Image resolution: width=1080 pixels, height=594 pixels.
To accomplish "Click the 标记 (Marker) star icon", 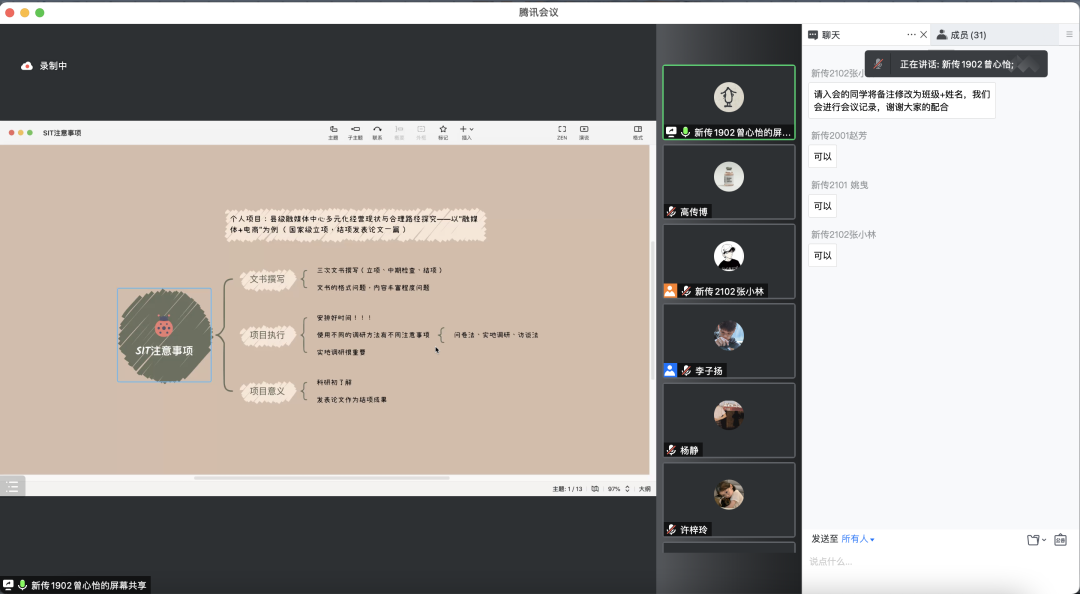I will [x=442, y=131].
